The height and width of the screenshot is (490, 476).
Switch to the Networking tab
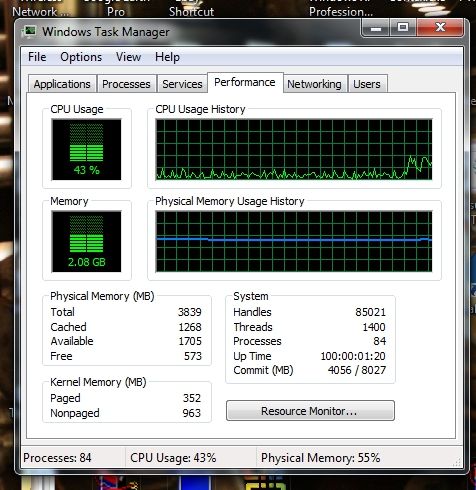(x=314, y=84)
